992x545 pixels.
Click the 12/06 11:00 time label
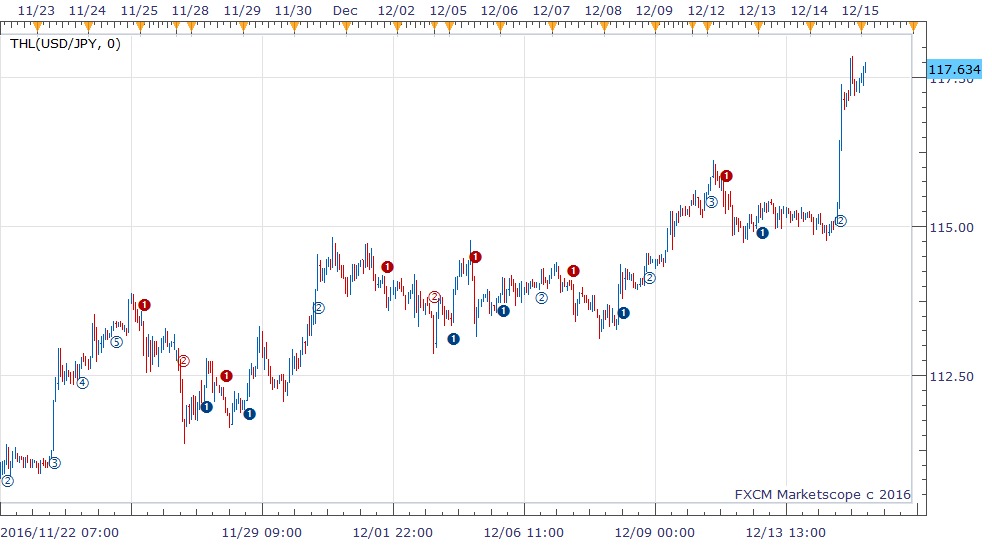[x=524, y=532]
